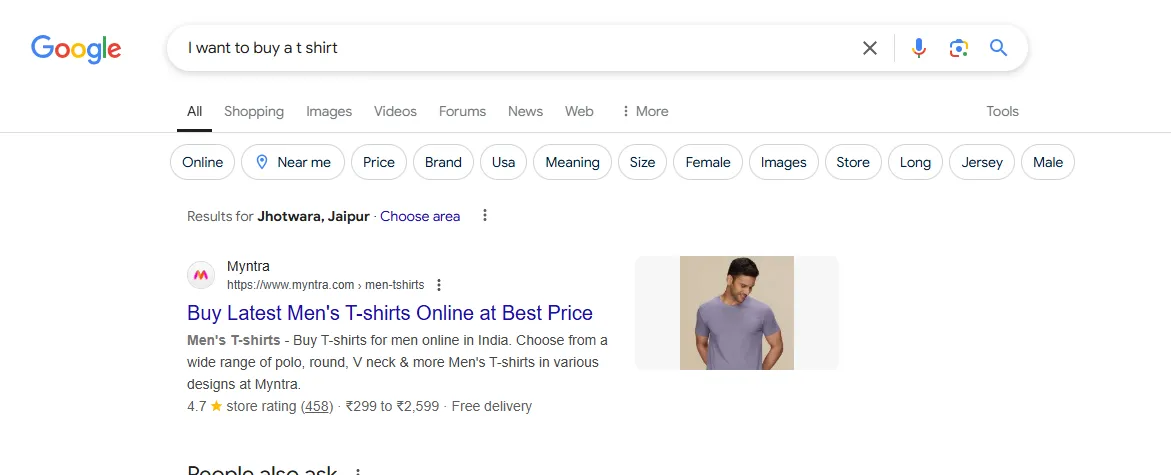
Task: Apply the Size filter chip
Action: (x=642, y=162)
